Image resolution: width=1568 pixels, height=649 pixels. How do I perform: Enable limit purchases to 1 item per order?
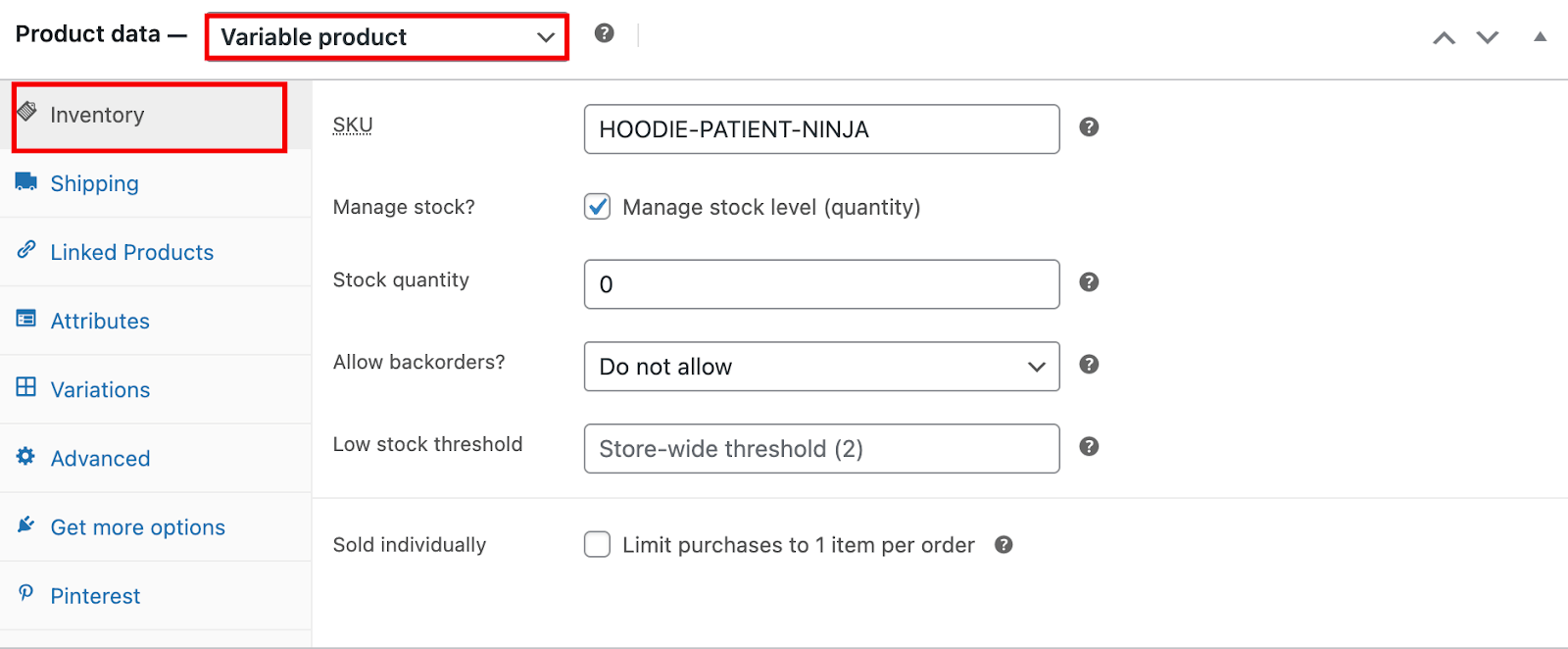597,544
